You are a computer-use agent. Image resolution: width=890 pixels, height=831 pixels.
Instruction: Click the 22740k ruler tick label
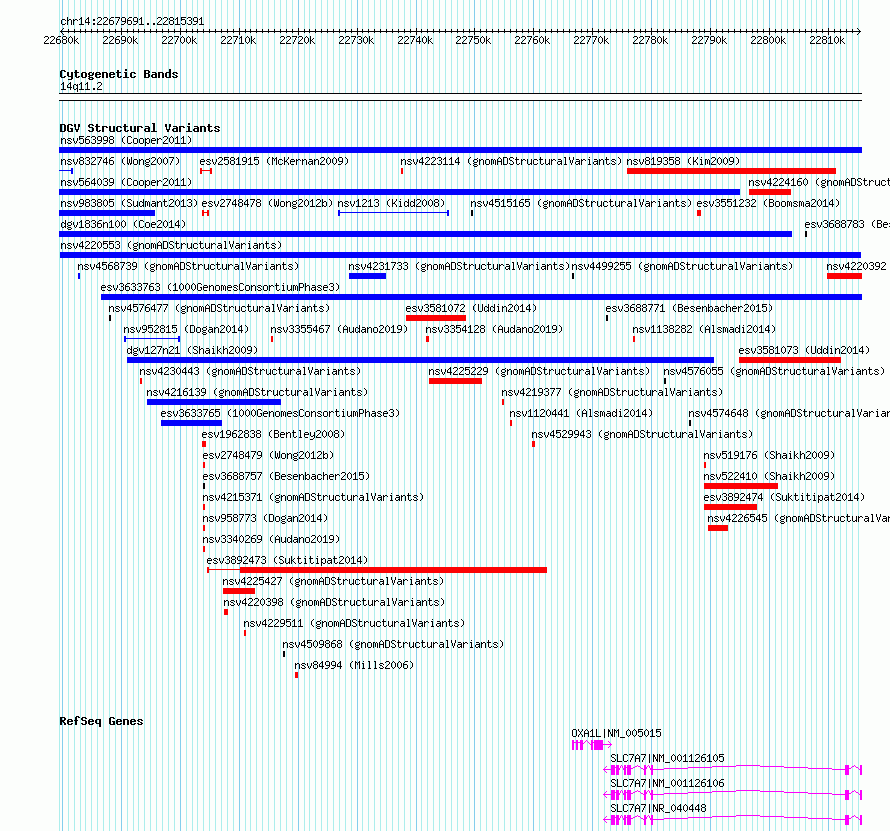click(x=415, y=40)
